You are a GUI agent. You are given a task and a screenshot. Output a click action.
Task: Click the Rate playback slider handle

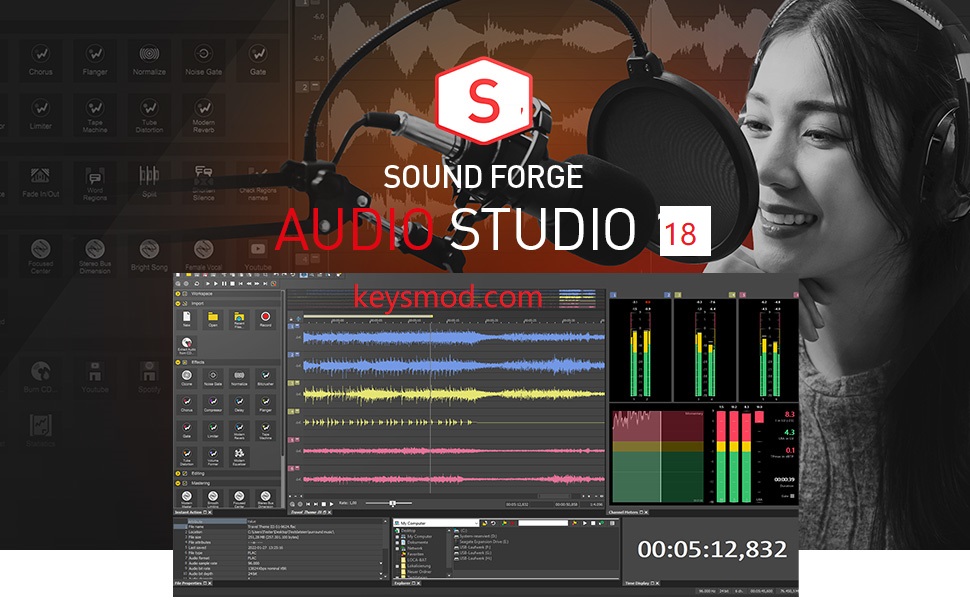393,504
